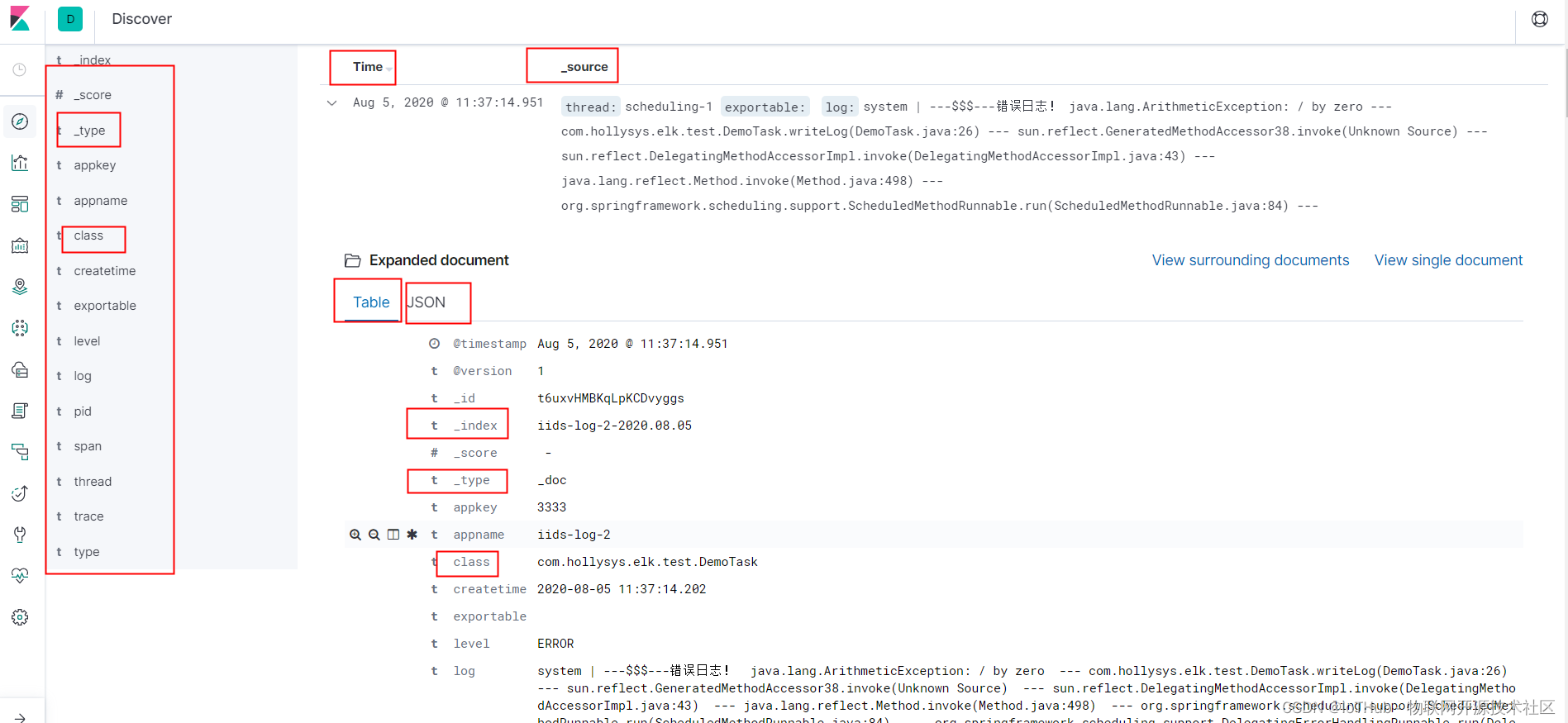Click appkey value '3333'
The height and width of the screenshot is (723, 1568).
[551, 507]
